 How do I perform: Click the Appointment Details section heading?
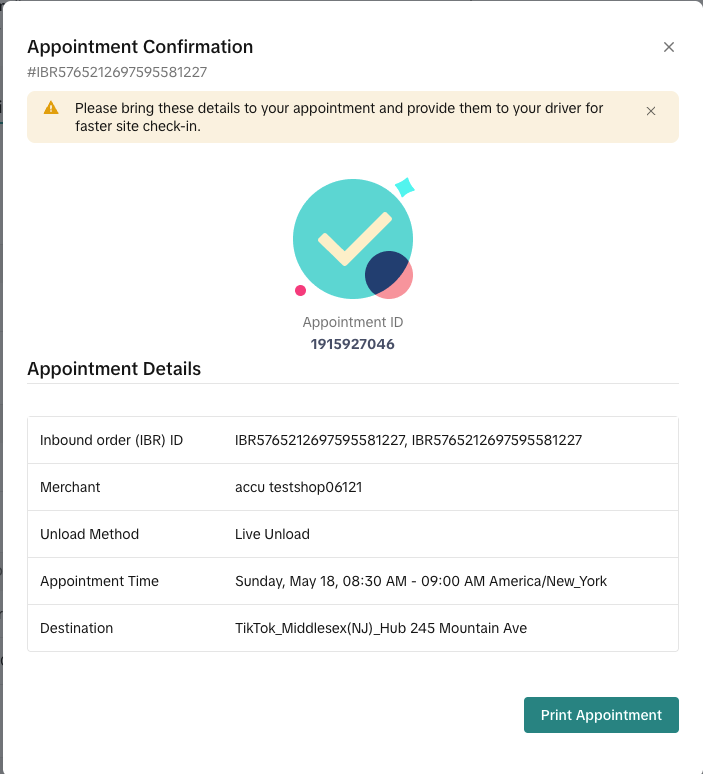114,369
